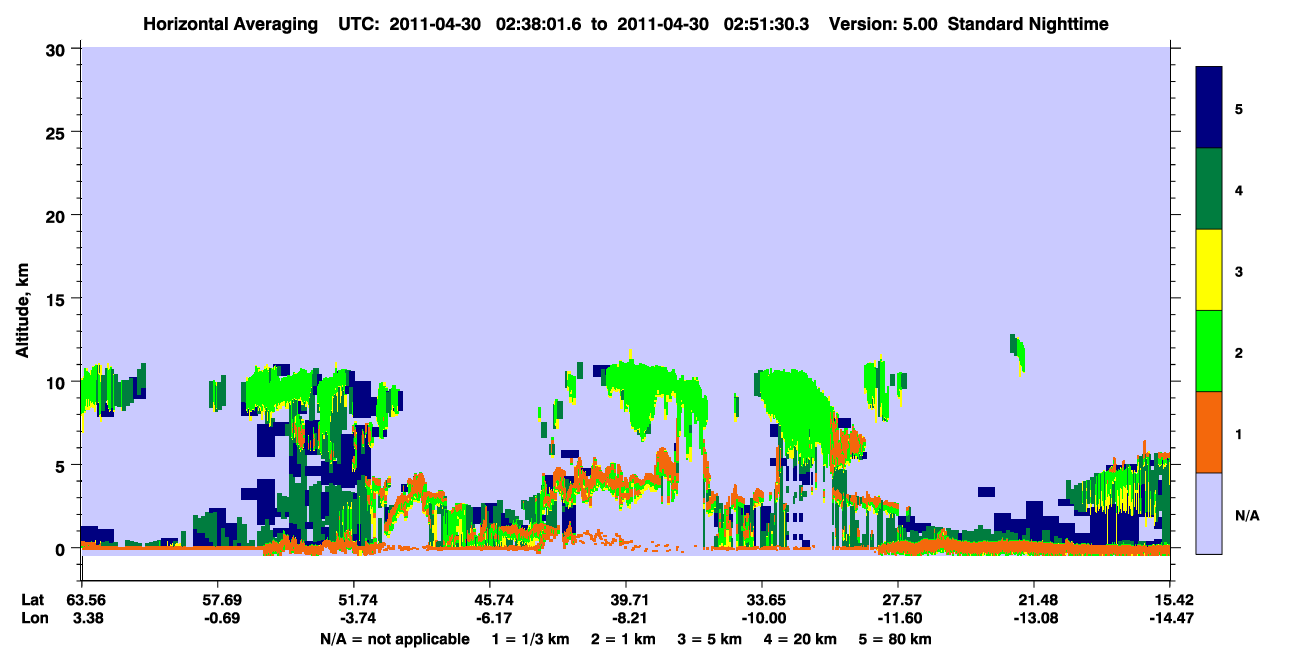1300x667 pixels.
Task: Click the yellow colorbar segment labeled 3
Action: click(1209, 269)
